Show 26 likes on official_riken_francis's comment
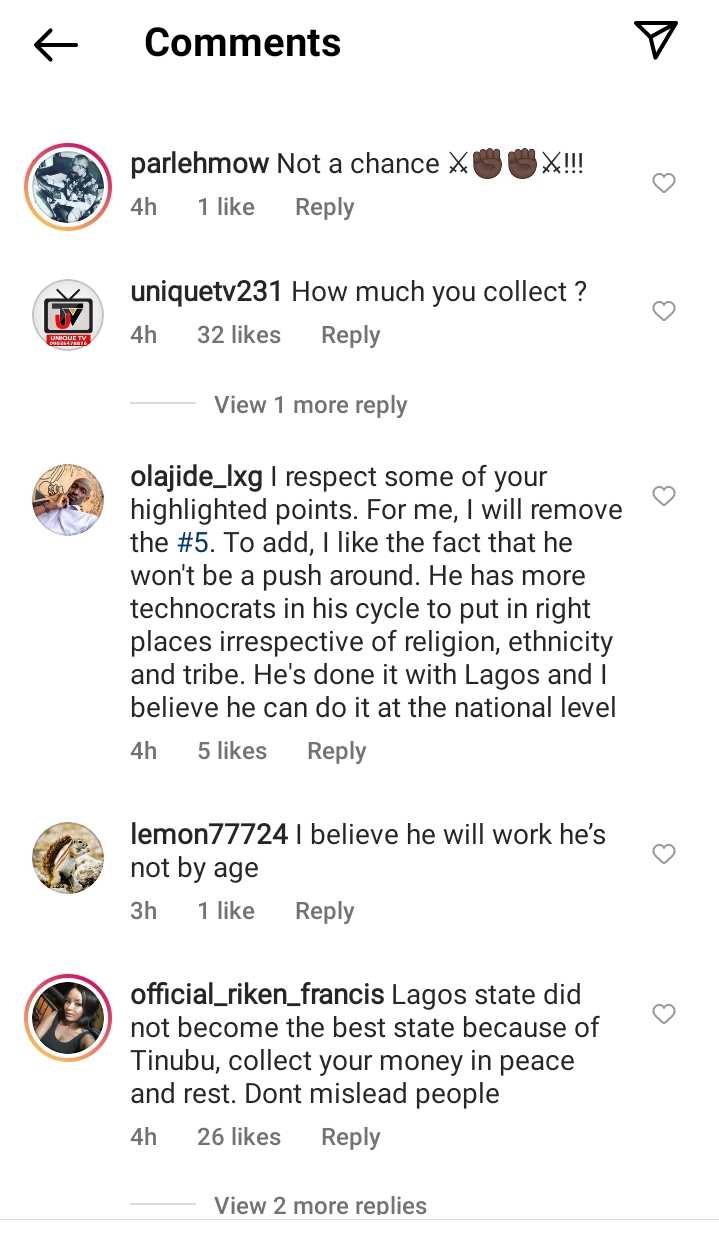 pos(238,1137)
